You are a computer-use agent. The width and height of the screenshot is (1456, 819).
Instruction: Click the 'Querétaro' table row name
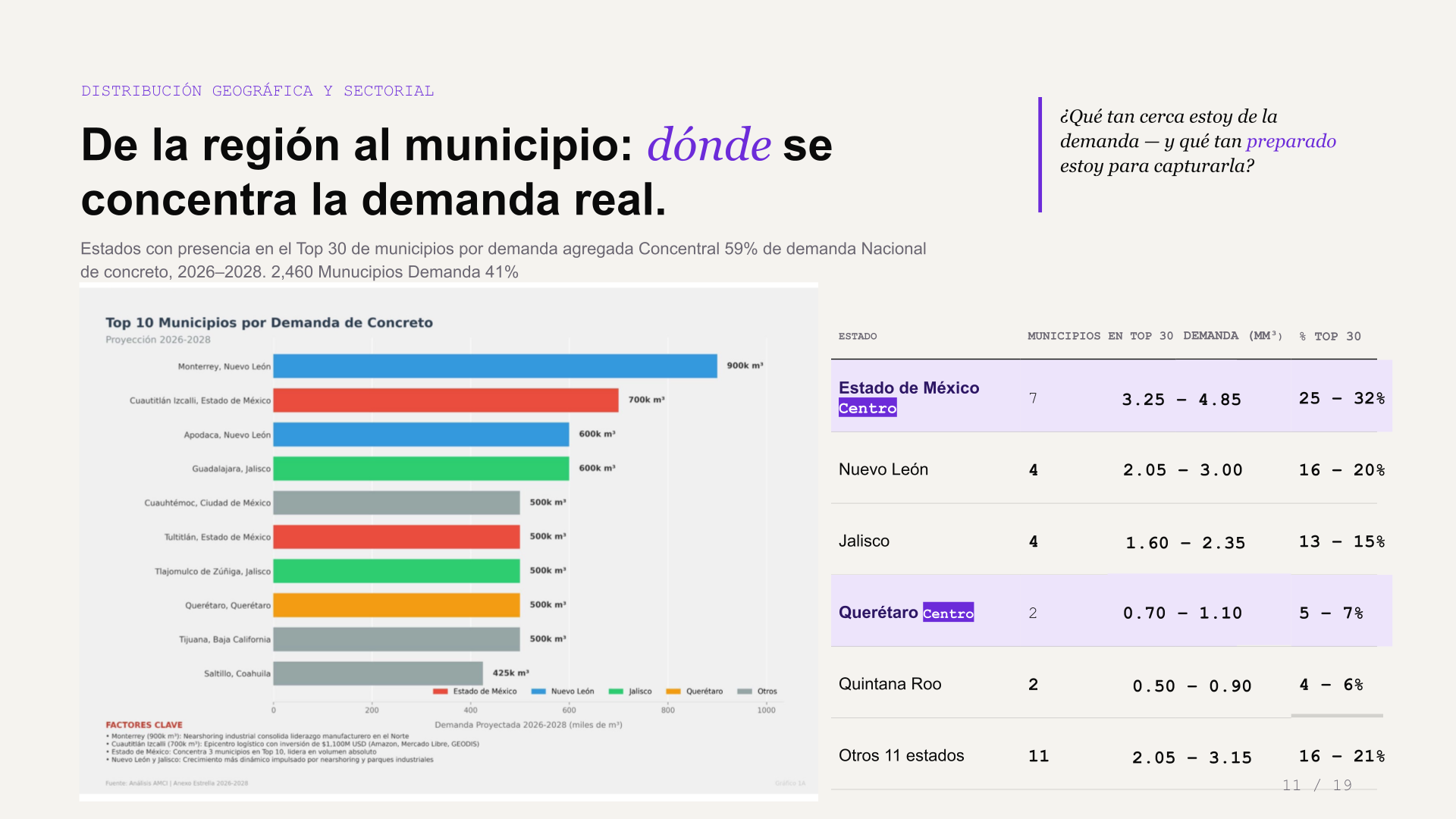tap(878, 612)
